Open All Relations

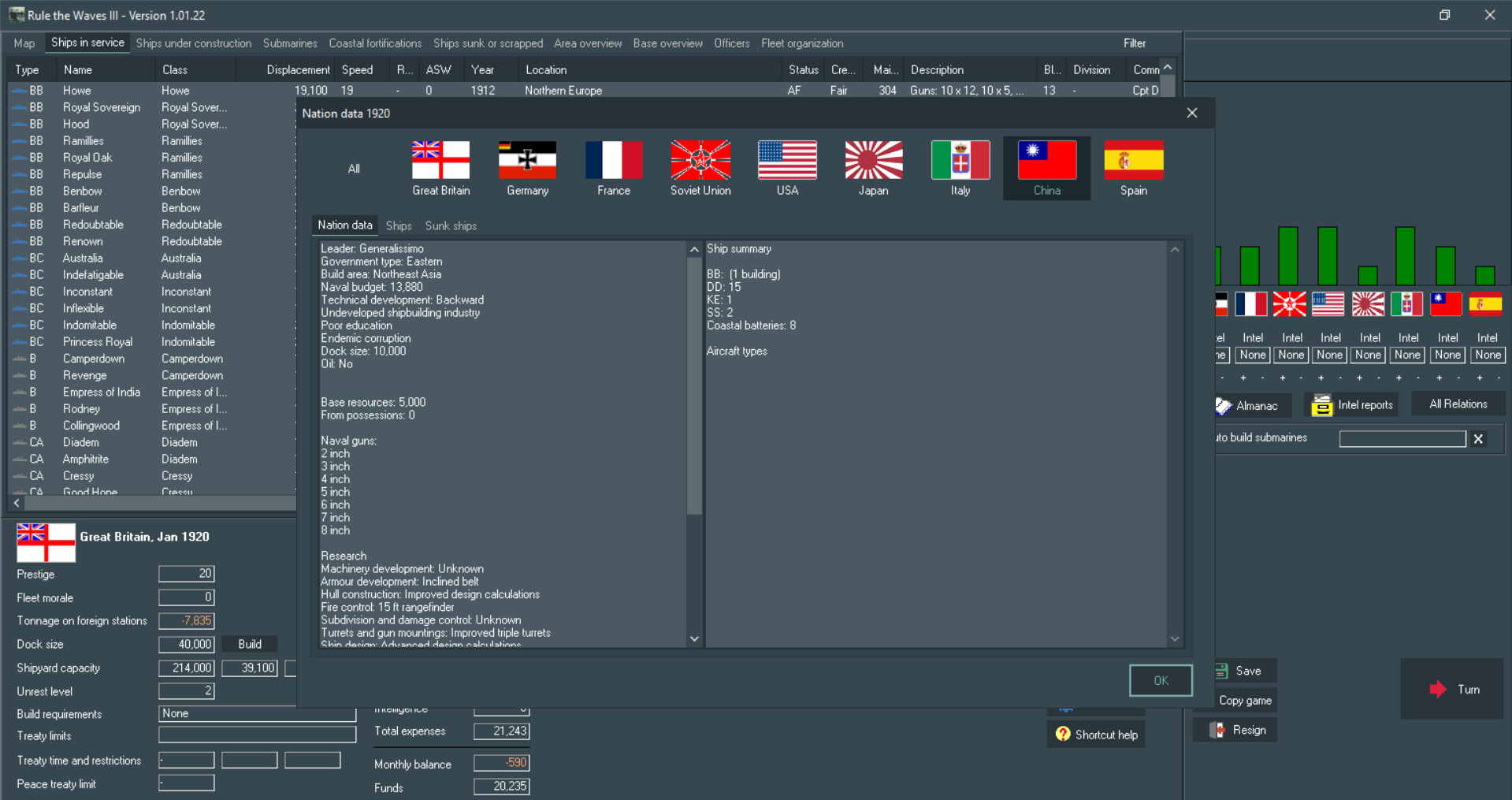click(x=1457, y=404)
